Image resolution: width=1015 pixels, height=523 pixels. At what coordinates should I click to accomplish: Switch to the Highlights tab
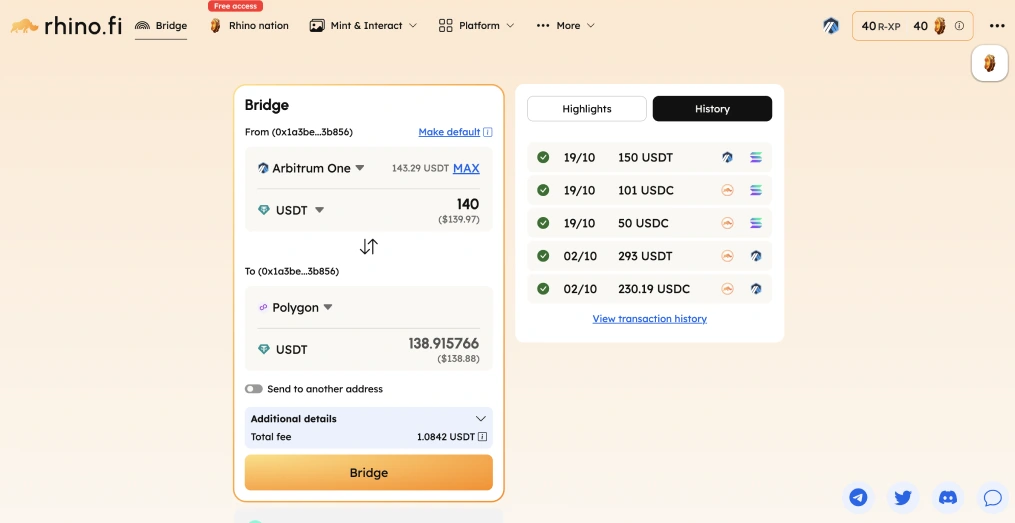coord(586,109)
